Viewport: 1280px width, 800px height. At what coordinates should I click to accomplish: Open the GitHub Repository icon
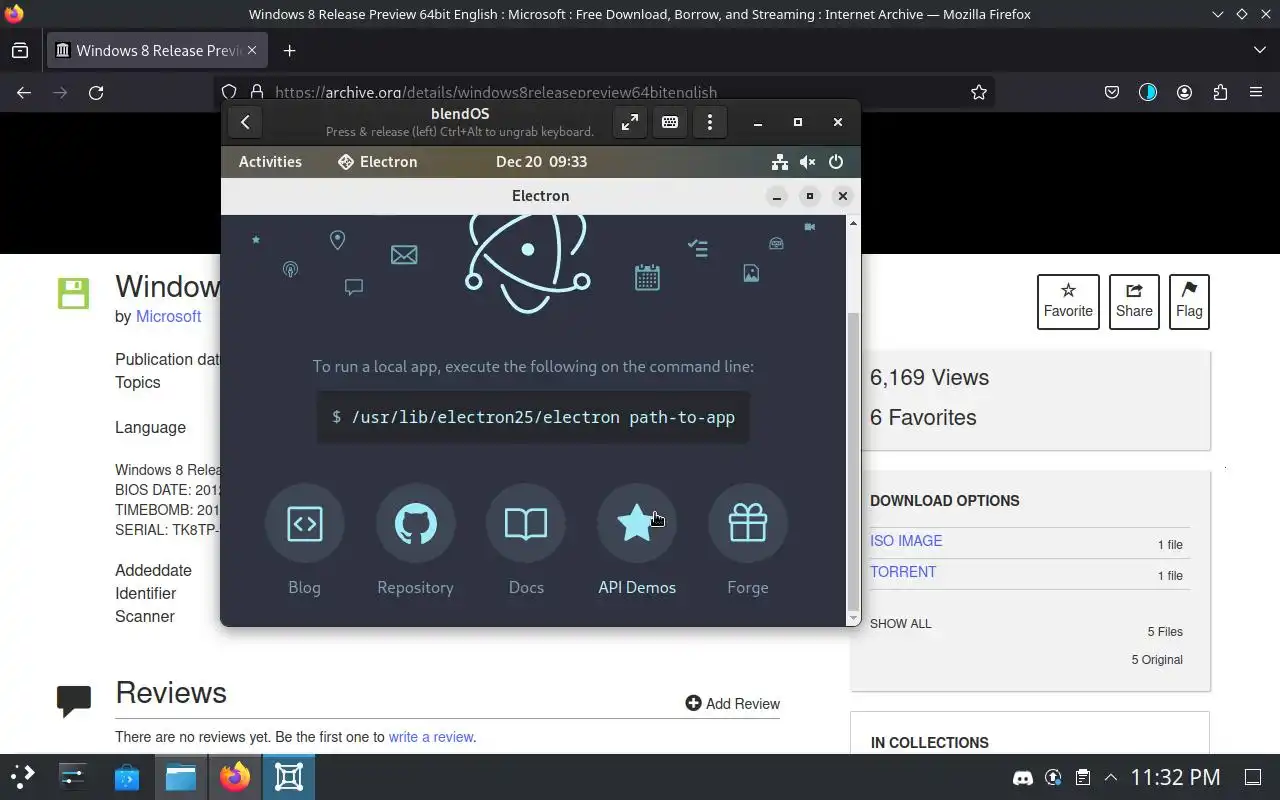click(415, 523)
